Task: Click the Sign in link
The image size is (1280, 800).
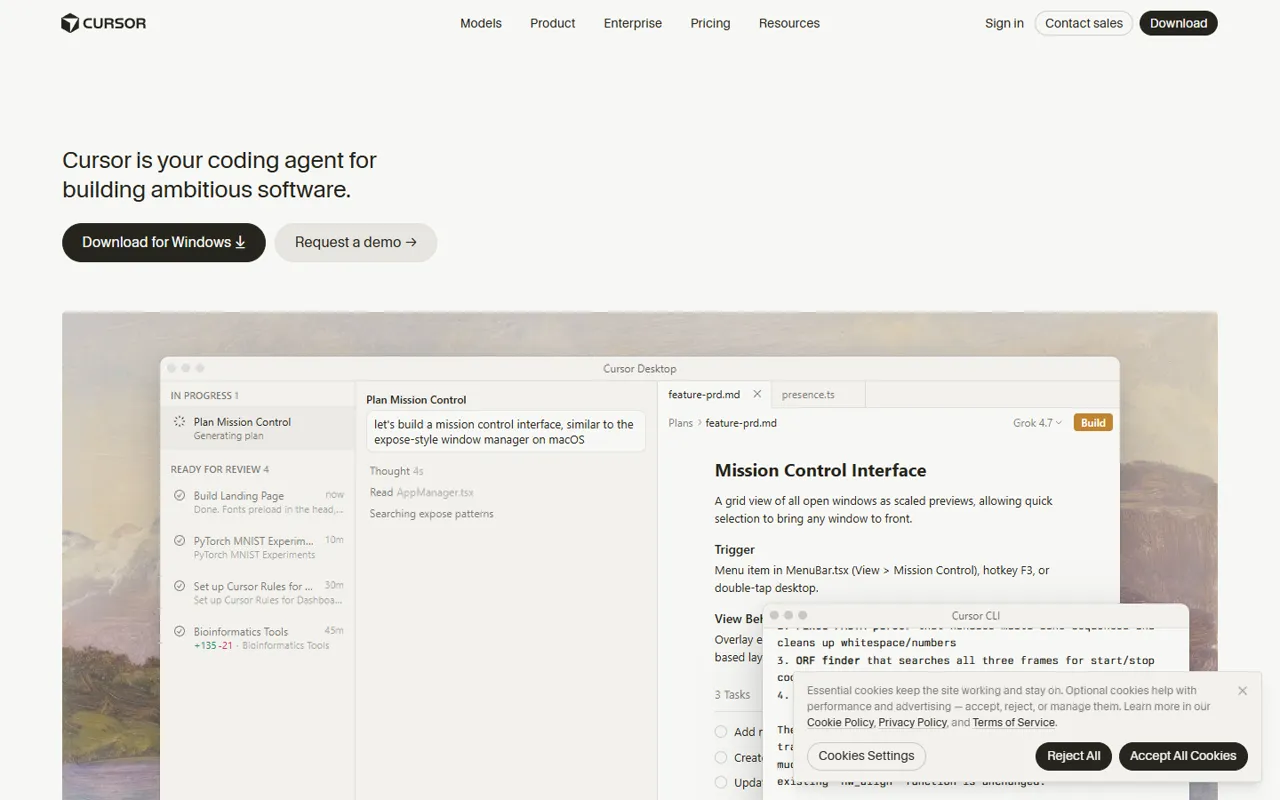Action: [1004, 23]
